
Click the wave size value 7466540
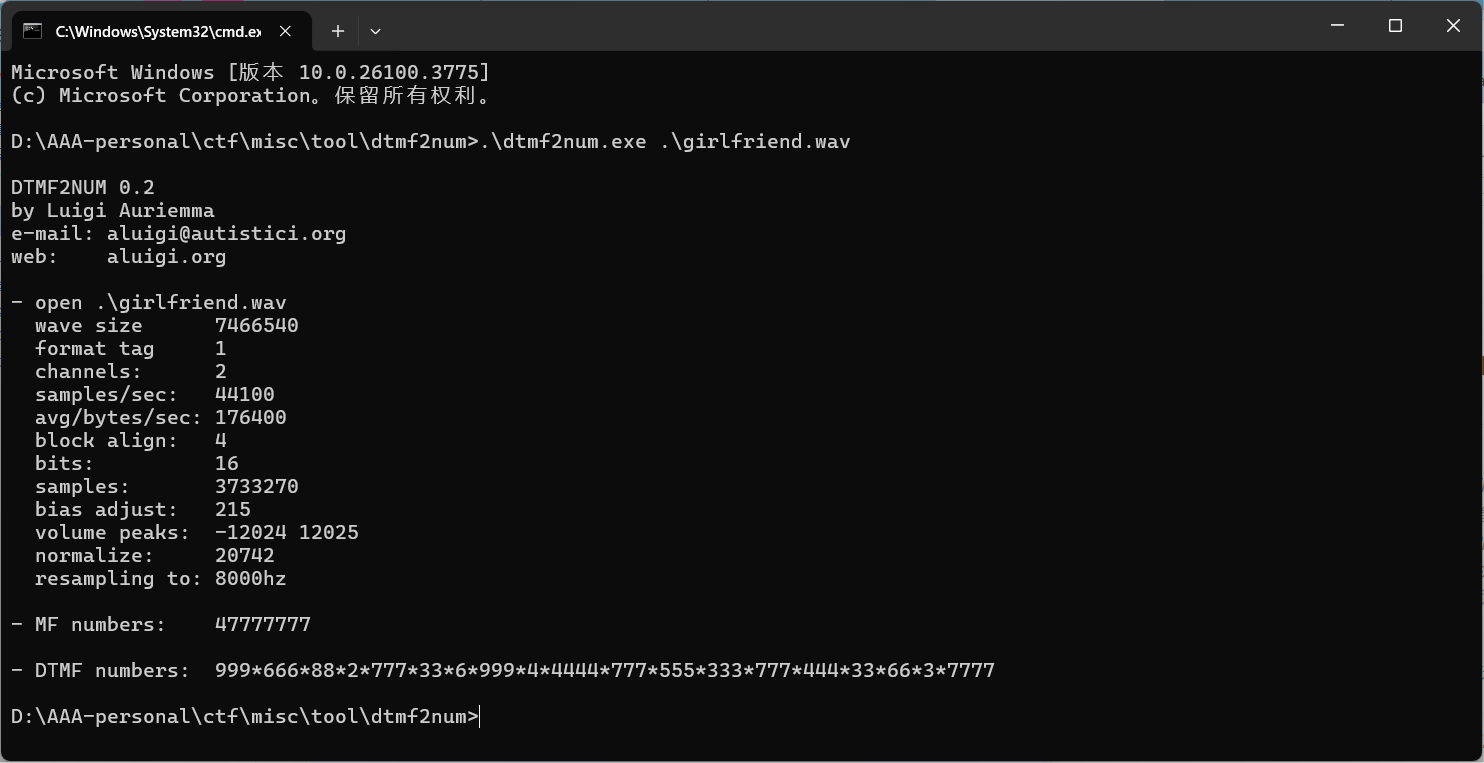coord(257,325)
